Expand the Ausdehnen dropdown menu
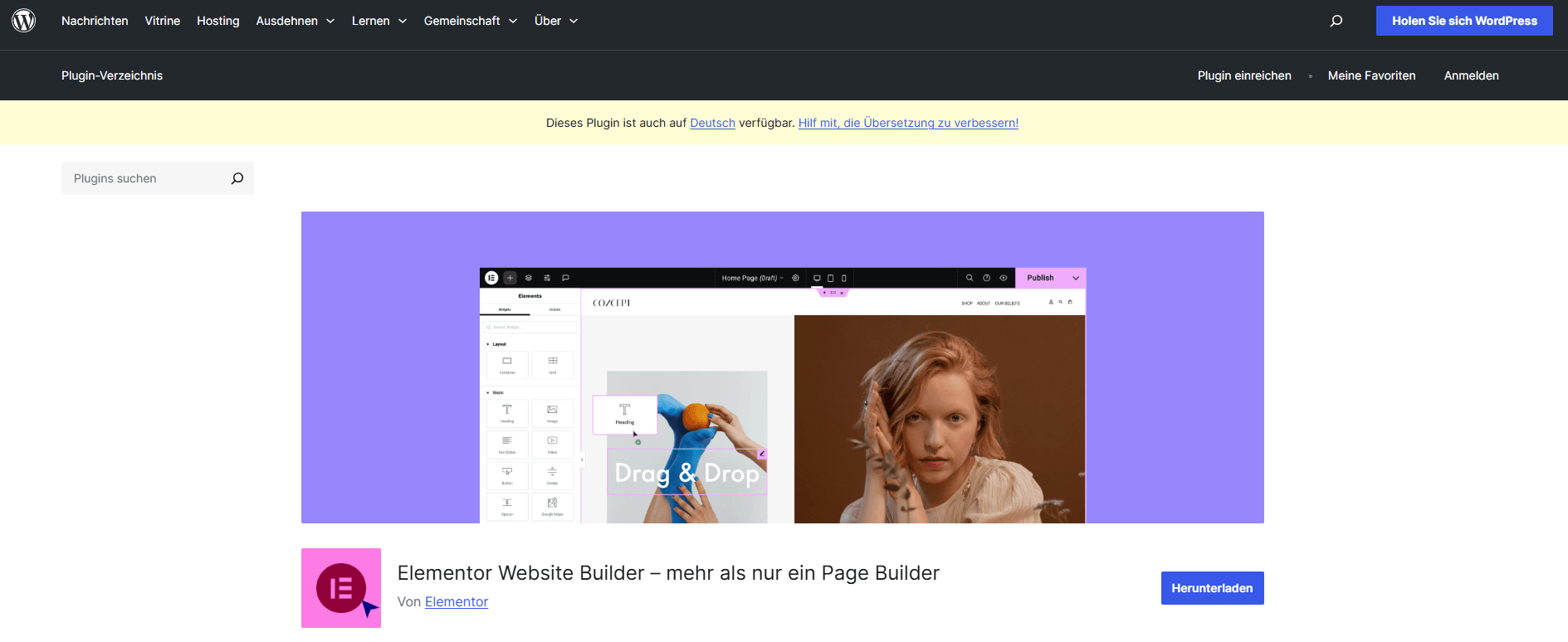Viewport: 1568px width, 642px height. (295, 21)
